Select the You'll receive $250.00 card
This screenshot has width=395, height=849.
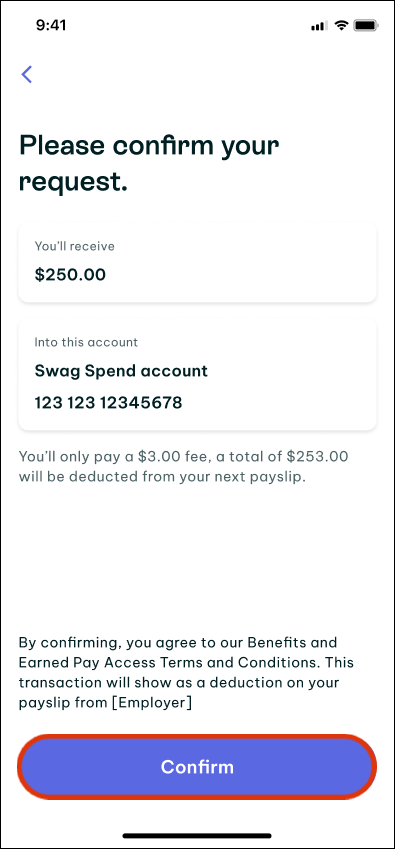198,263
